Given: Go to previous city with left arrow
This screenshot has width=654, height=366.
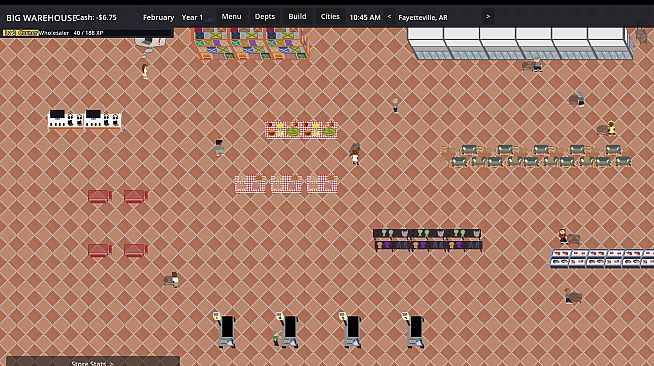Looking at the screenshot, I should pos(389,17).
